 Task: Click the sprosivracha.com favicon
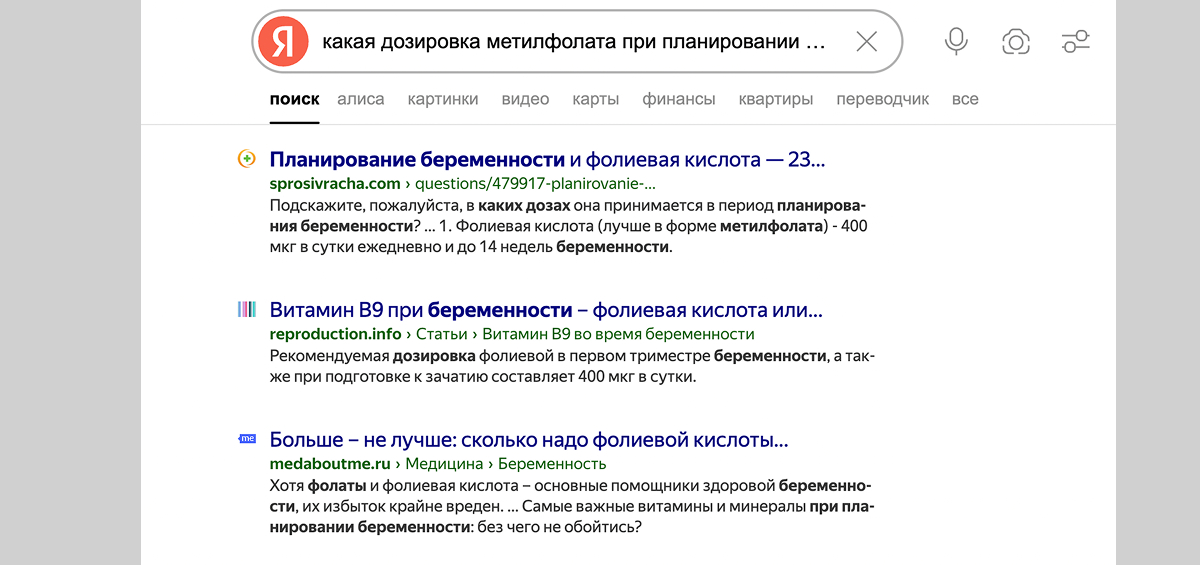click(x=246, y=159)
